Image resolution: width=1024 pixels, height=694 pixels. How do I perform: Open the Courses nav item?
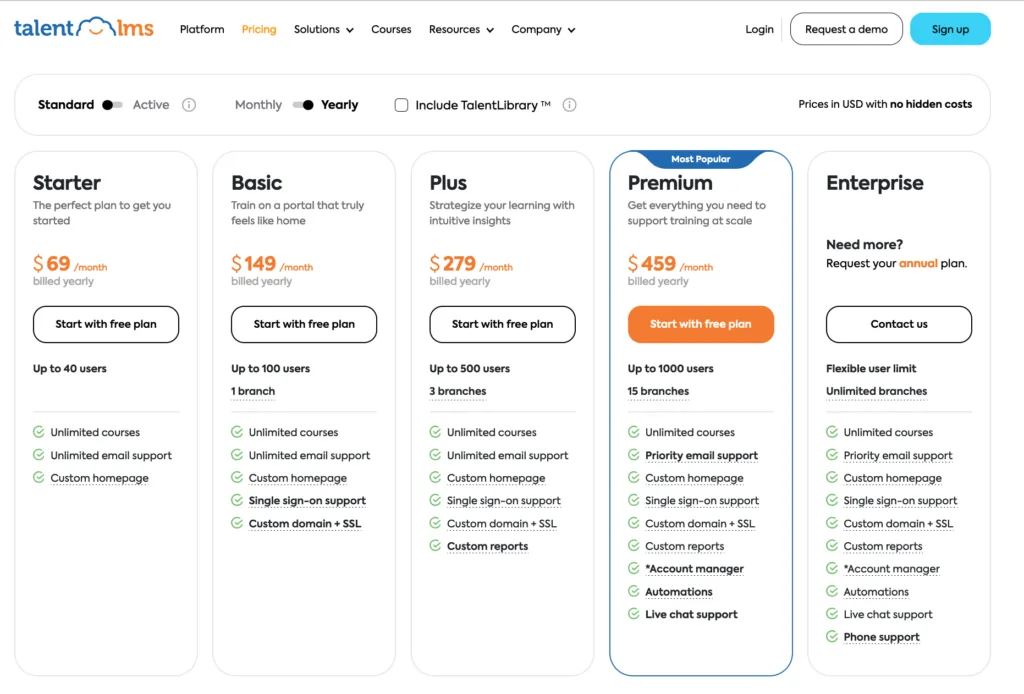coord(391,29)
